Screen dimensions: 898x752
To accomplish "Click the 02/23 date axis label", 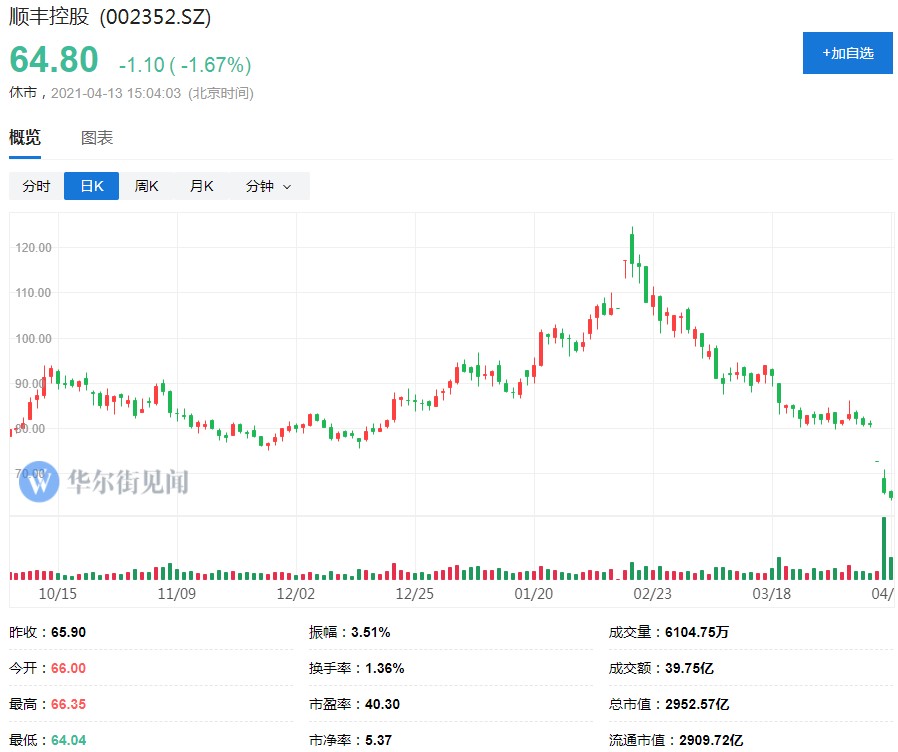I will click(652, 593).
